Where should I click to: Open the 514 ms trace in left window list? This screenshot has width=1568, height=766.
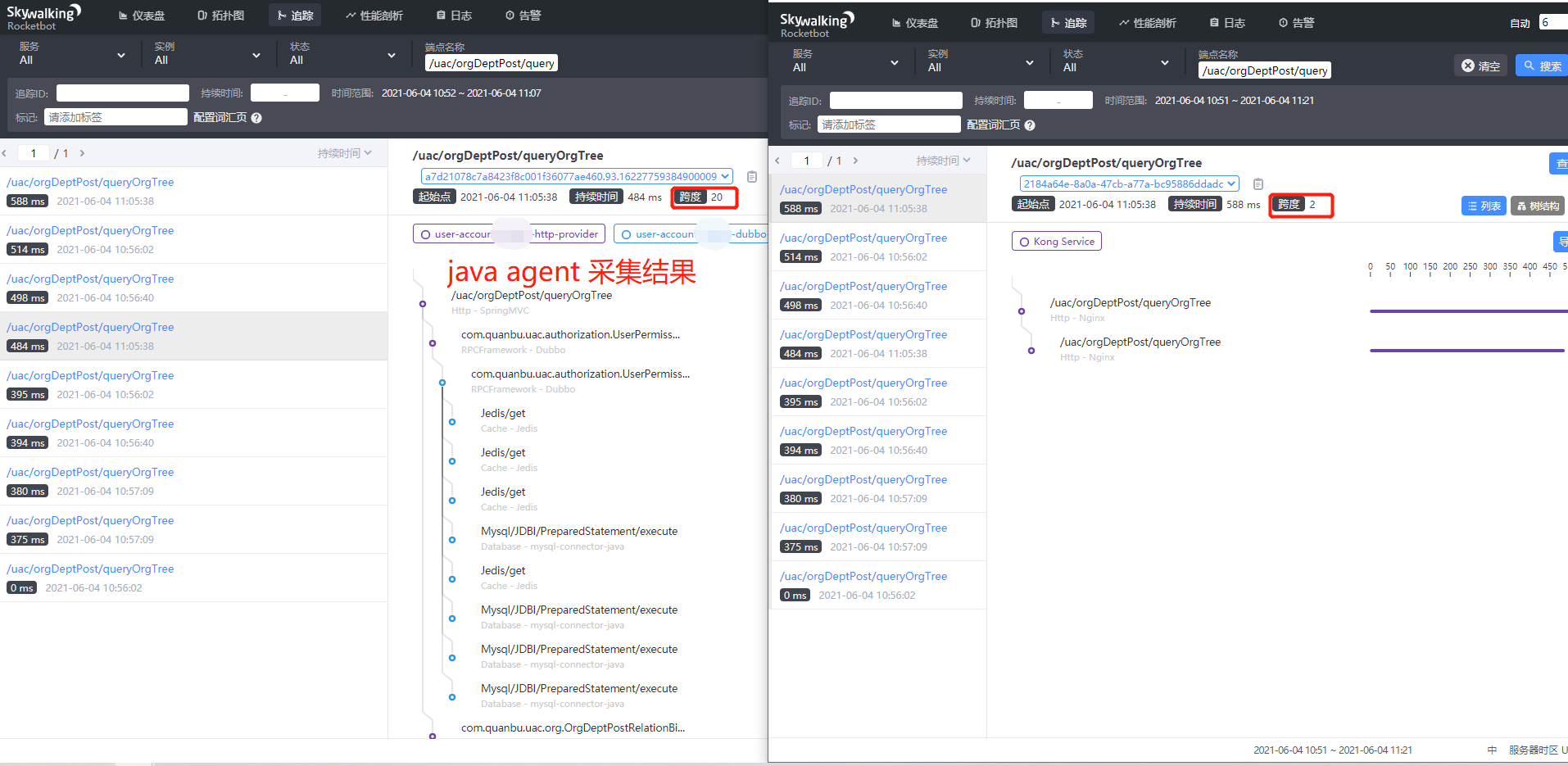(193, 239)
